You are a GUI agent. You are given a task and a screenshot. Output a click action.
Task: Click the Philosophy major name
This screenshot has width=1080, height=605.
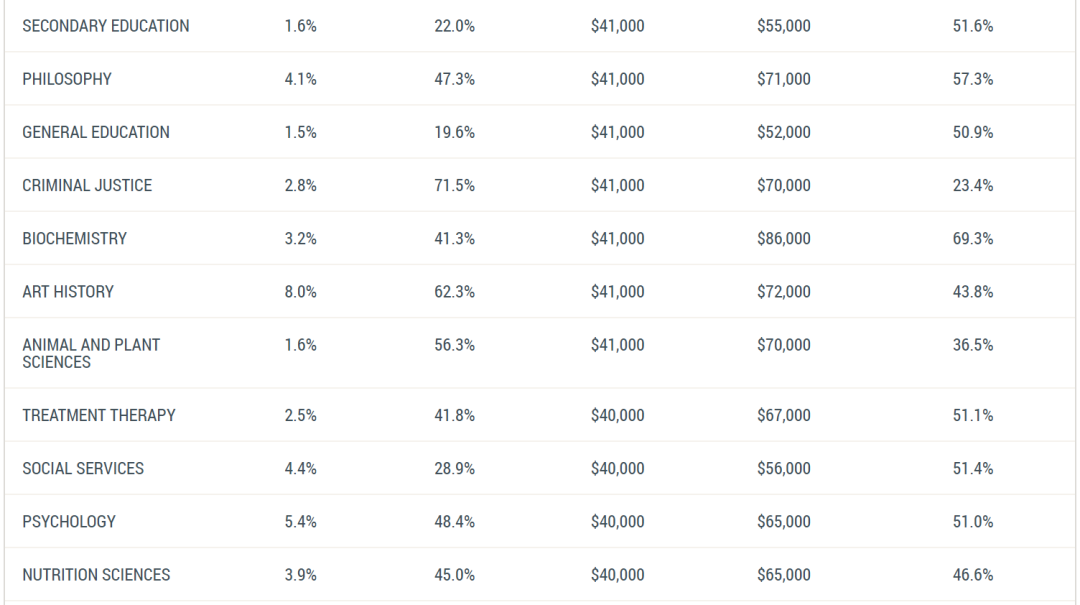click(67, 79)
